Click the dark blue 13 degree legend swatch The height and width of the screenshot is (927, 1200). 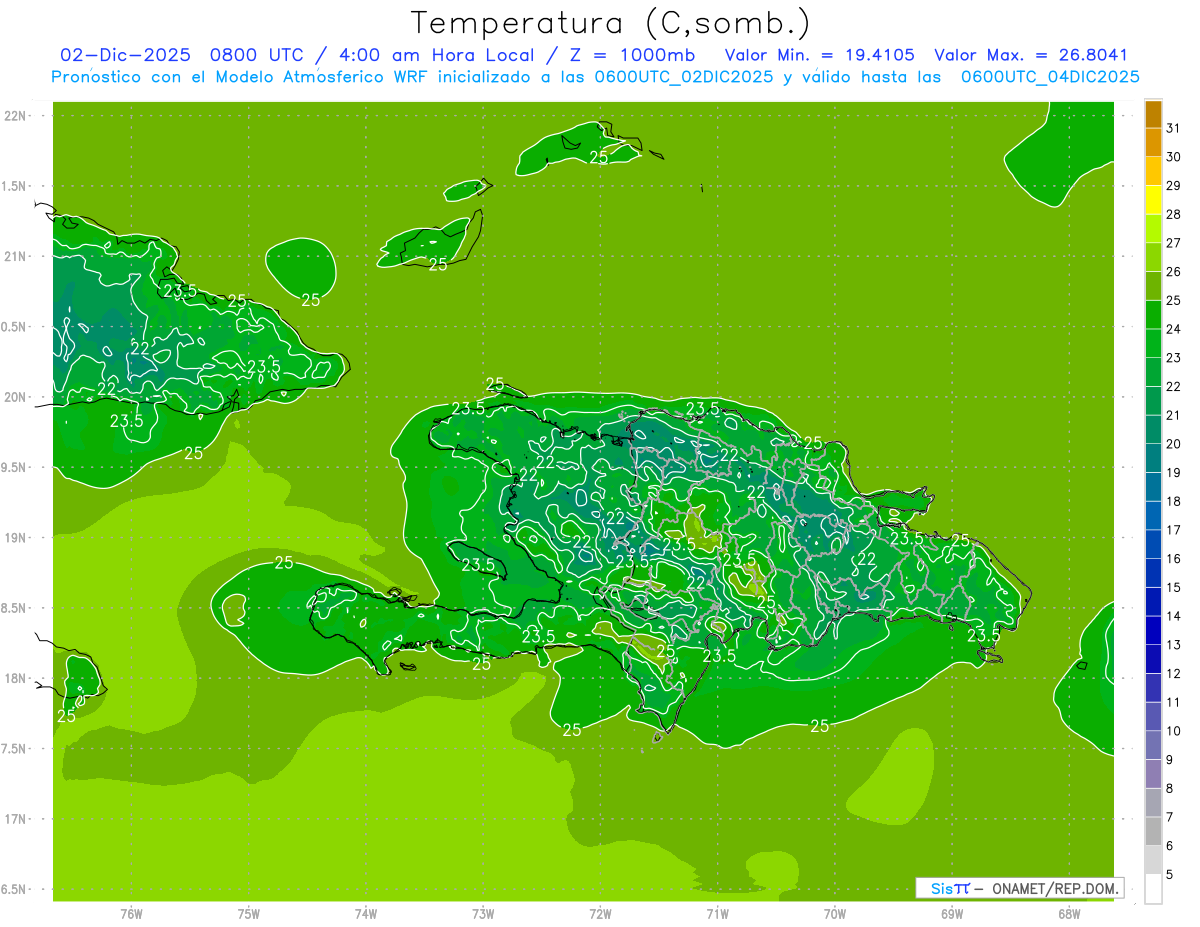(x=1153, y=631)
